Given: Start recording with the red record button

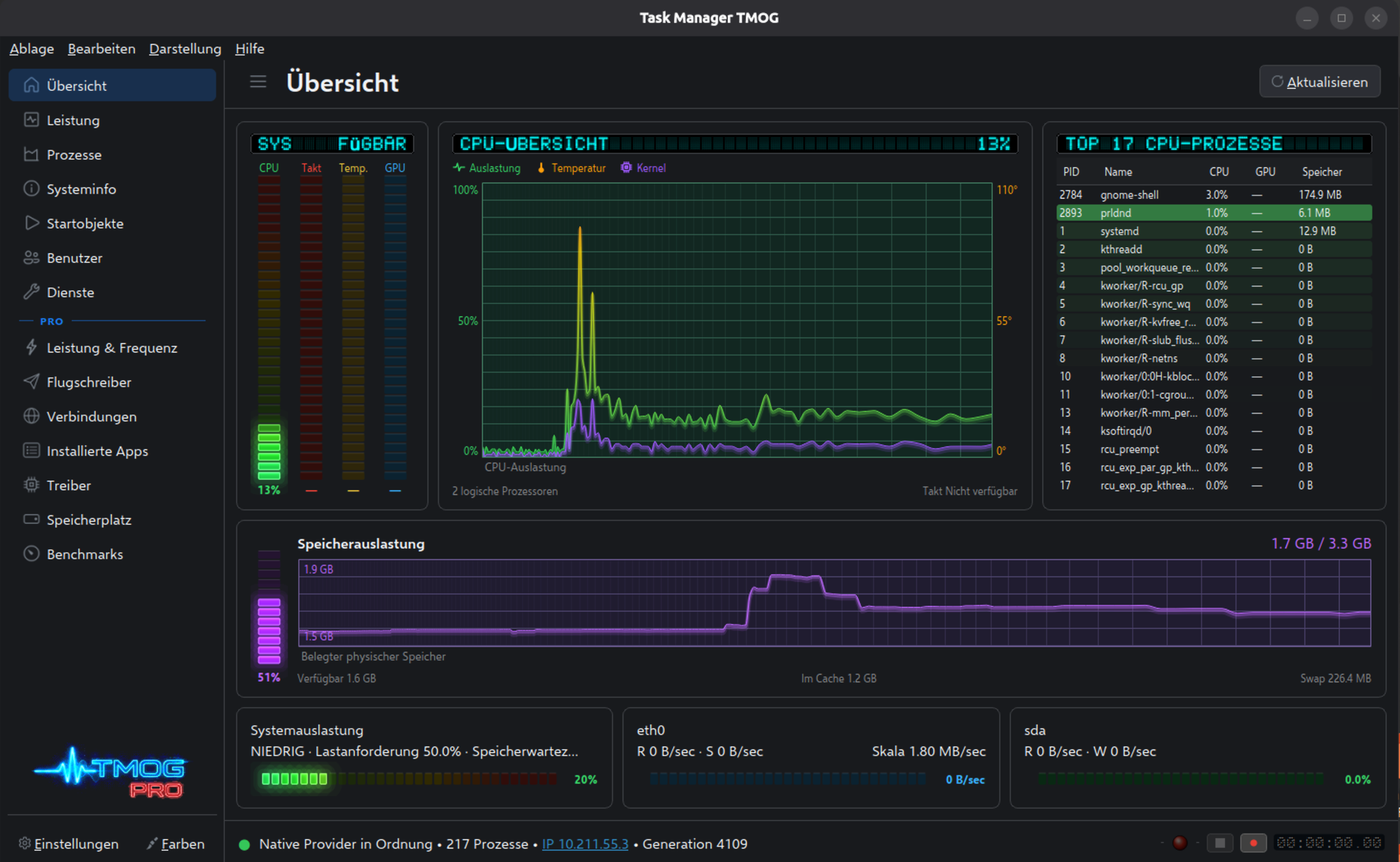Looking at the screenshot, I should [1253, 843].
